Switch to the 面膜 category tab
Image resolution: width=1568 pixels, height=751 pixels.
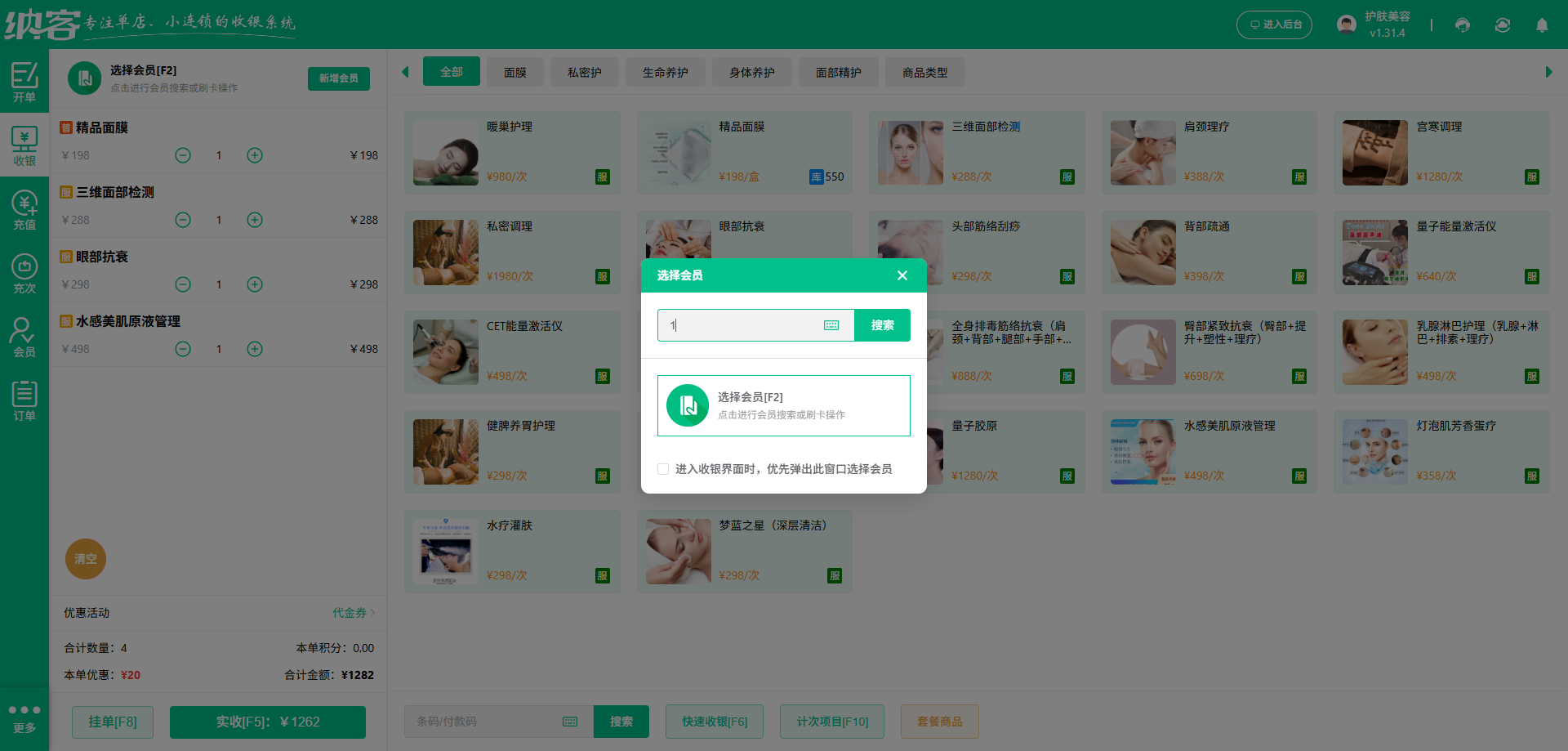click(514, 73)
